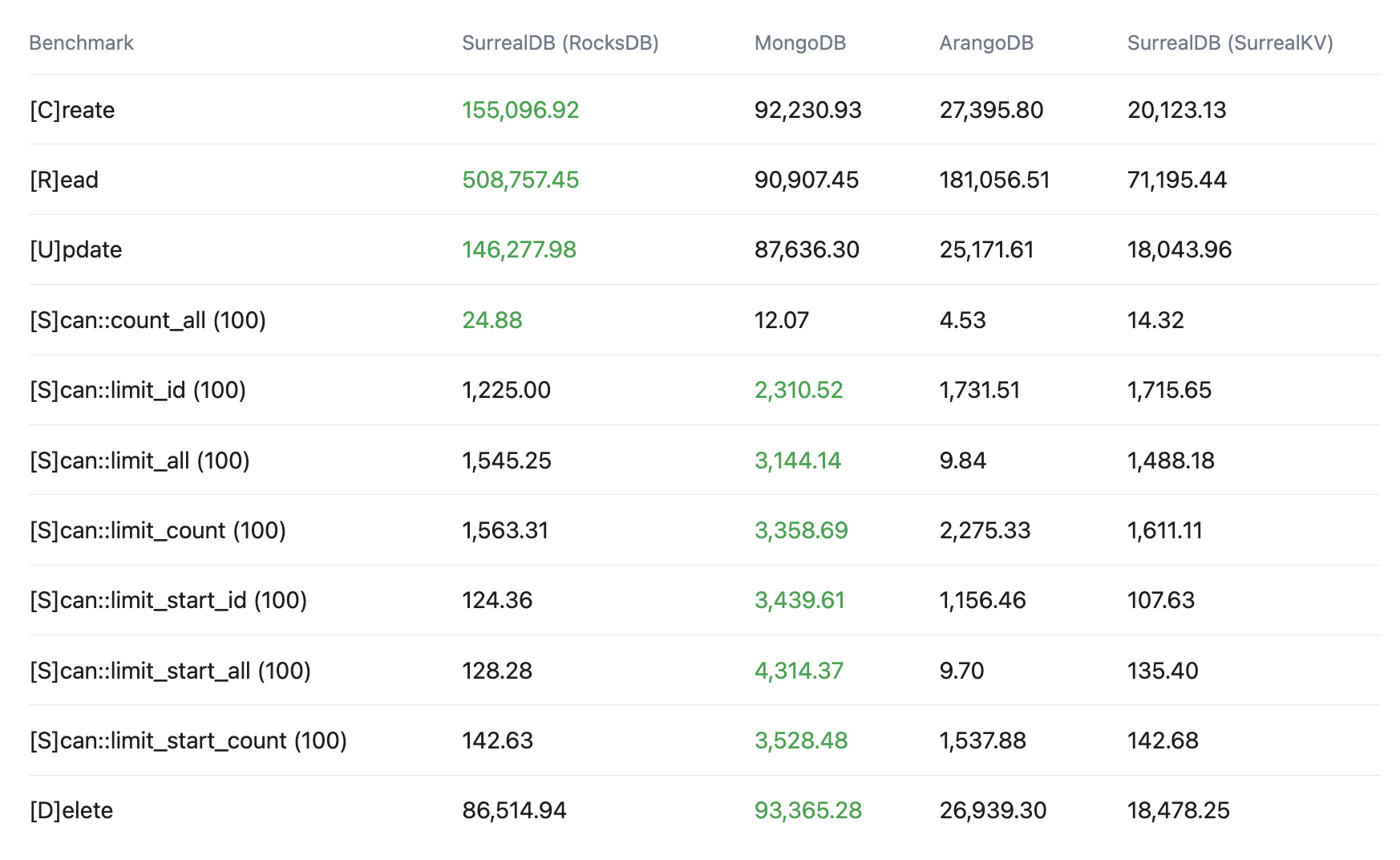Click the green value 3,144.14
This screenshot has height=860, width=1400.
798,460
